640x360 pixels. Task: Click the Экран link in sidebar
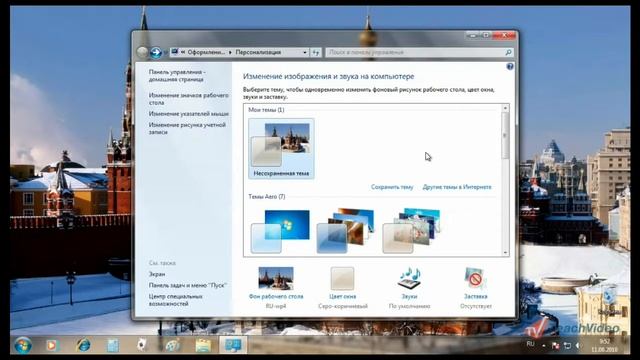coord(157,274)
